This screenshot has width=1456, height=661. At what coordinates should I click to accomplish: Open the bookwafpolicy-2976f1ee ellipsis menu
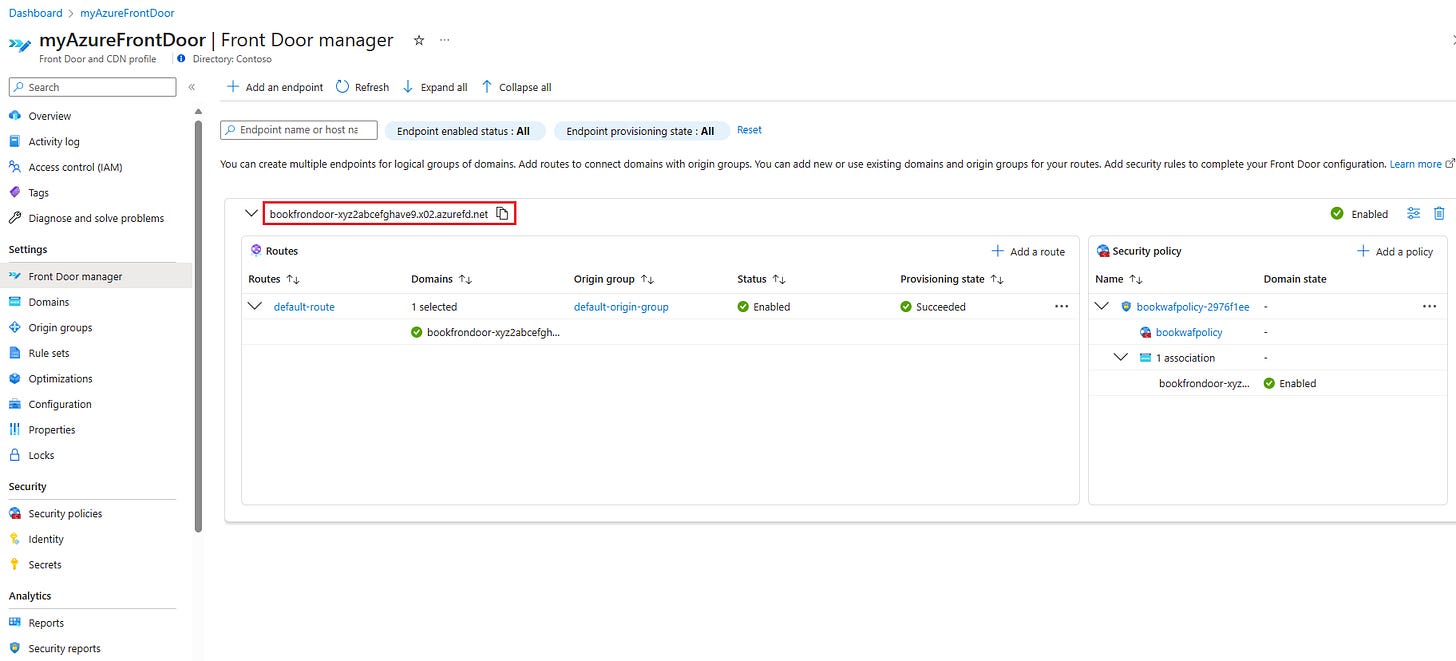(1429, 306)
